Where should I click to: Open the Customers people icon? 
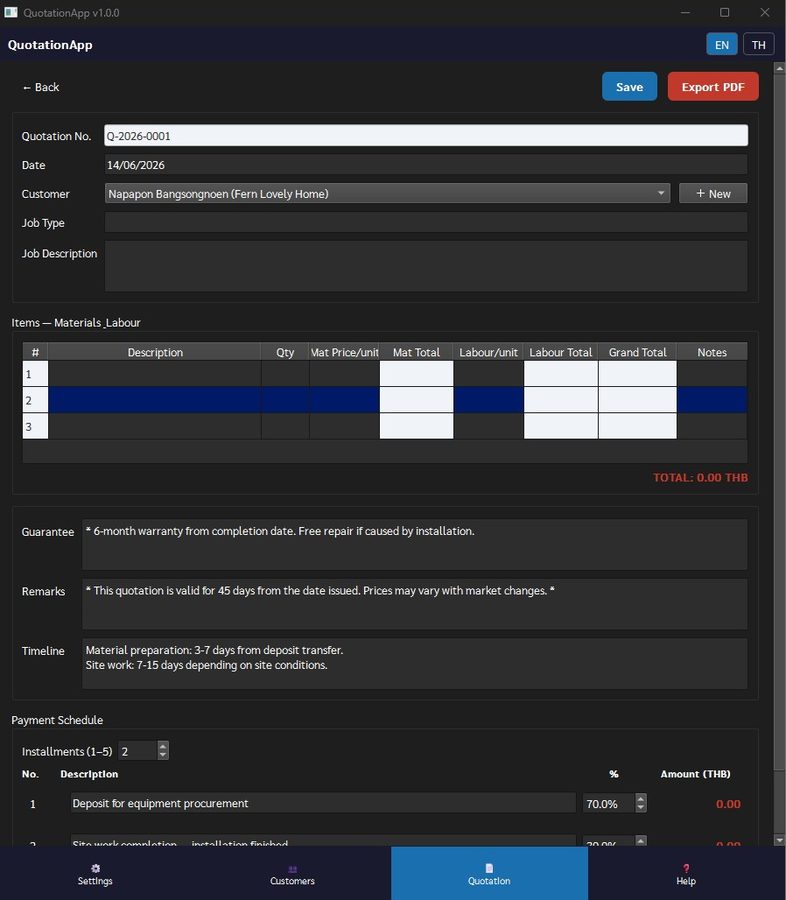click(292, 869)
